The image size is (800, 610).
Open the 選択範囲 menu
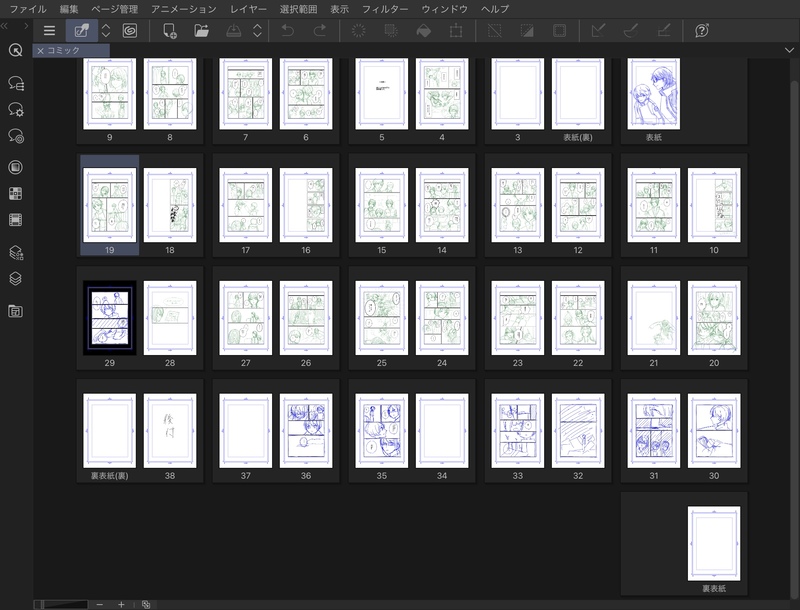coord(298,9)
